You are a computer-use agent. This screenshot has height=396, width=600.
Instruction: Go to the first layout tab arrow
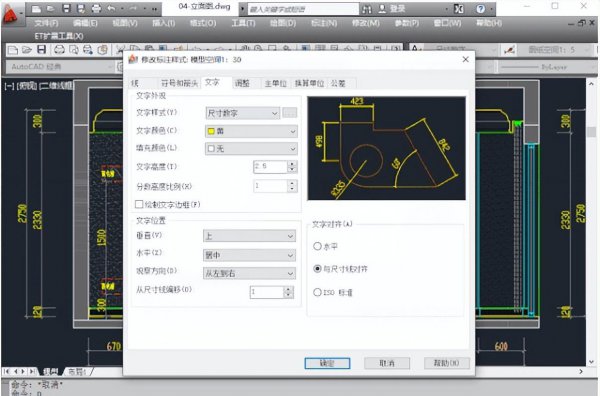[6, 372]
